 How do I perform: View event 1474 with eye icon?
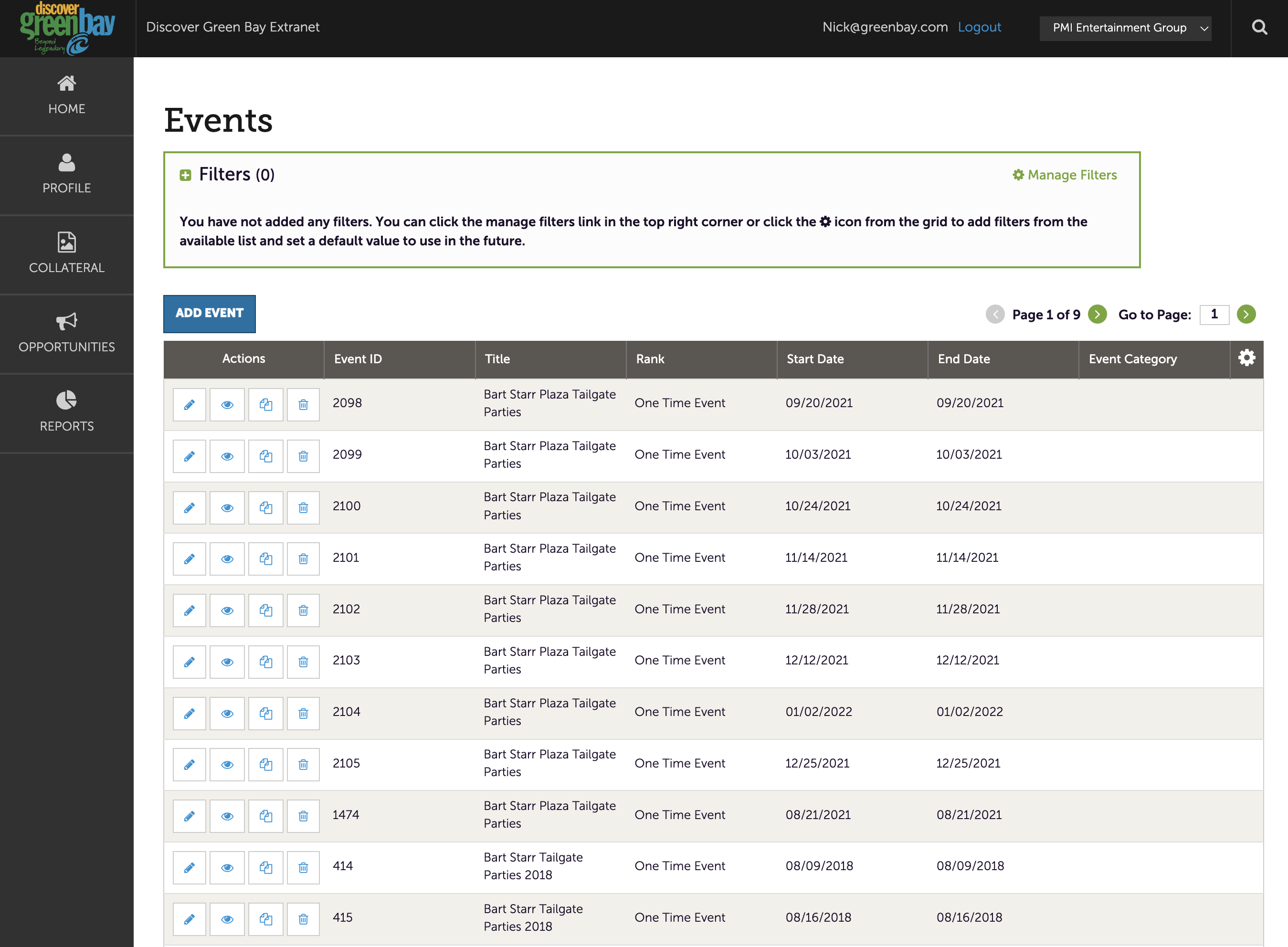[227, 816]
